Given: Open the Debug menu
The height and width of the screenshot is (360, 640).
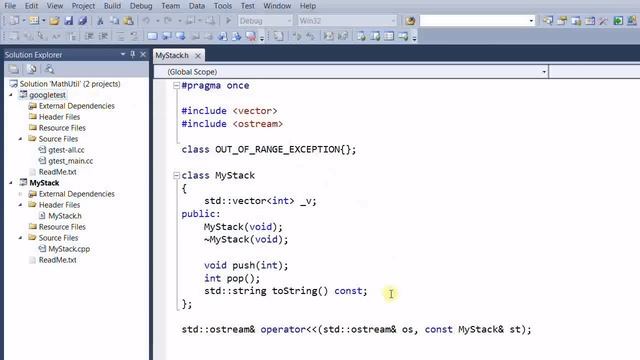Looking at the screenshot, I should pos(141,6).
